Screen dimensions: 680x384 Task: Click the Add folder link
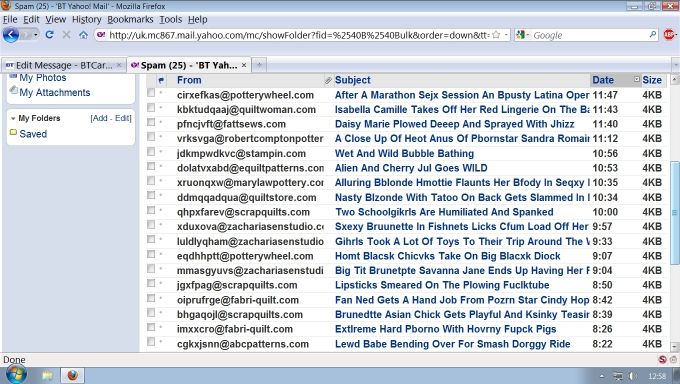click(x=99, y=118)
